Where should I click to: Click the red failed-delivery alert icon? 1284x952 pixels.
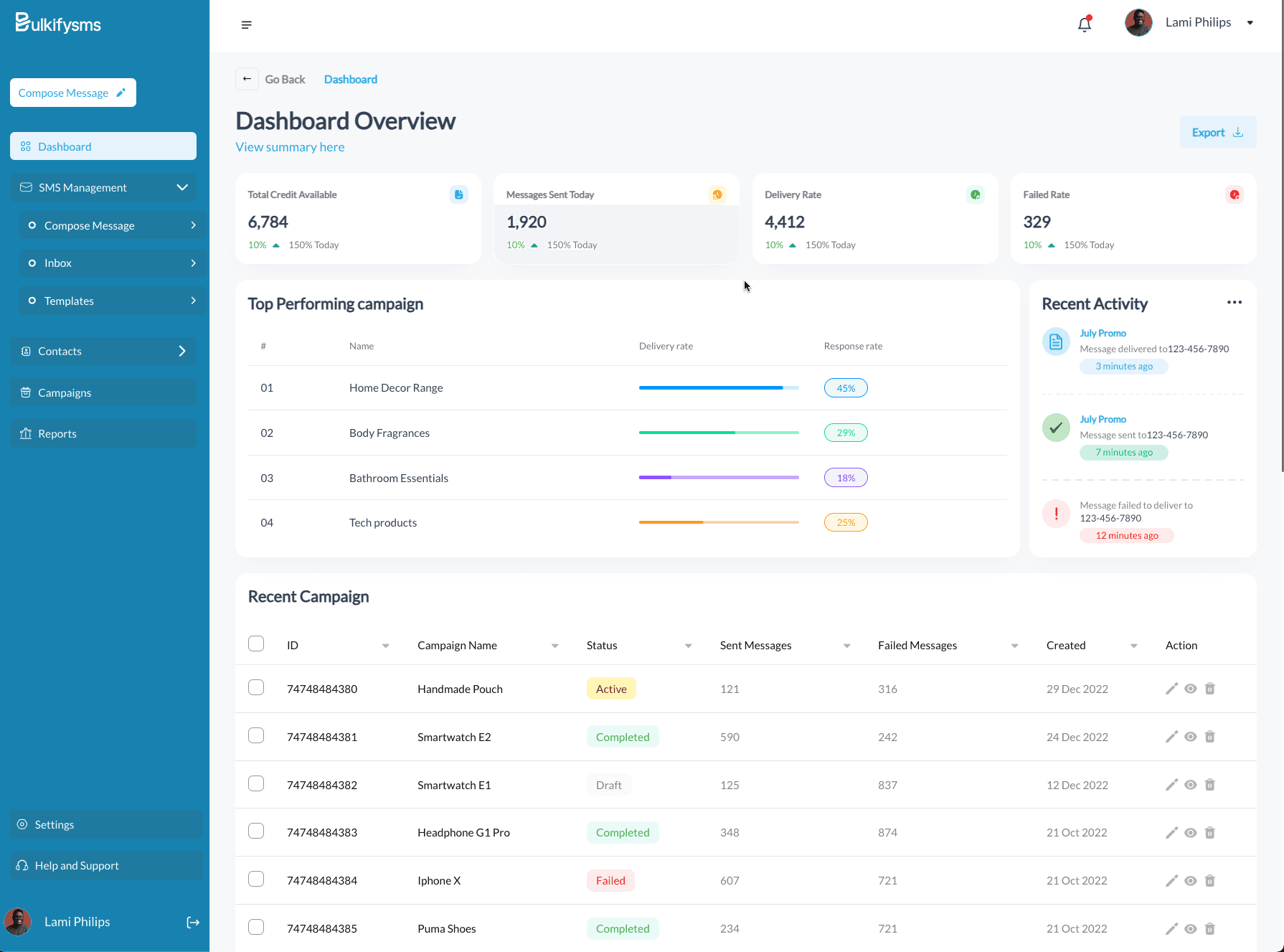click(1056, 514)
